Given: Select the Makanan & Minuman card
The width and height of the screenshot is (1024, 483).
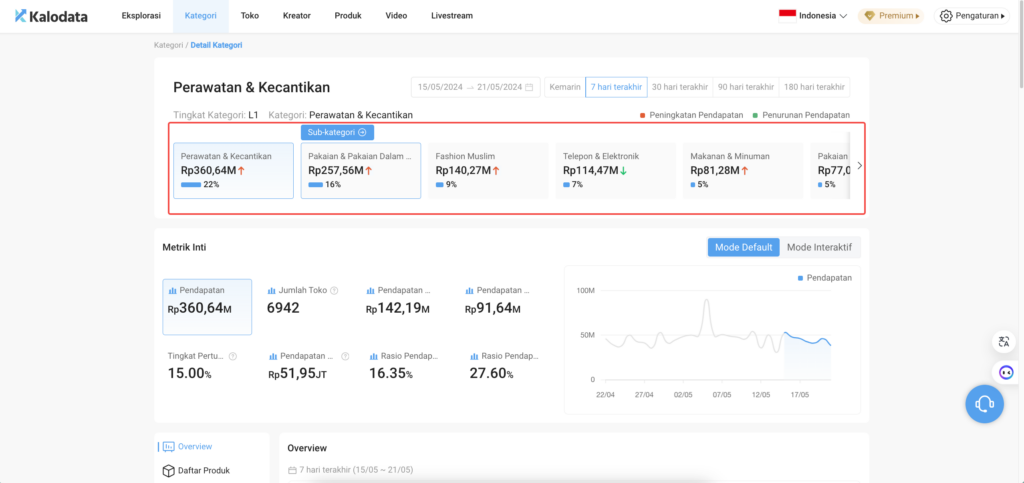Looking at the screenshot, I should [743, 170].
